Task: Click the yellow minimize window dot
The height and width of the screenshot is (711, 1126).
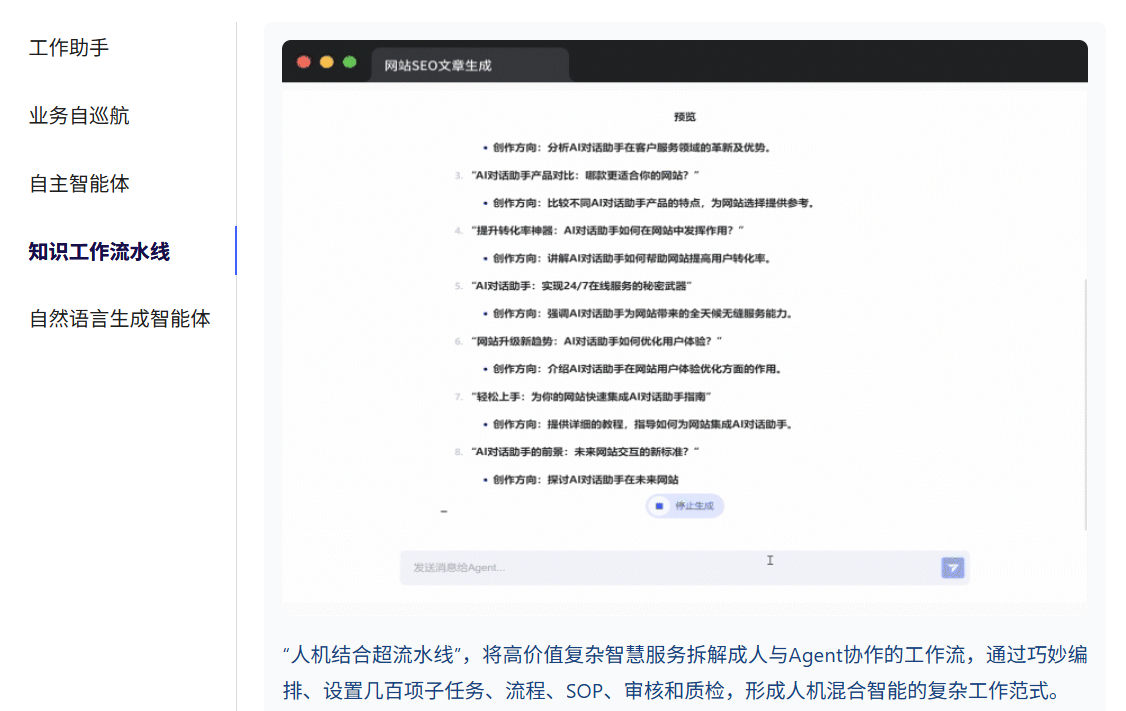Action: [x=327, y=62]
